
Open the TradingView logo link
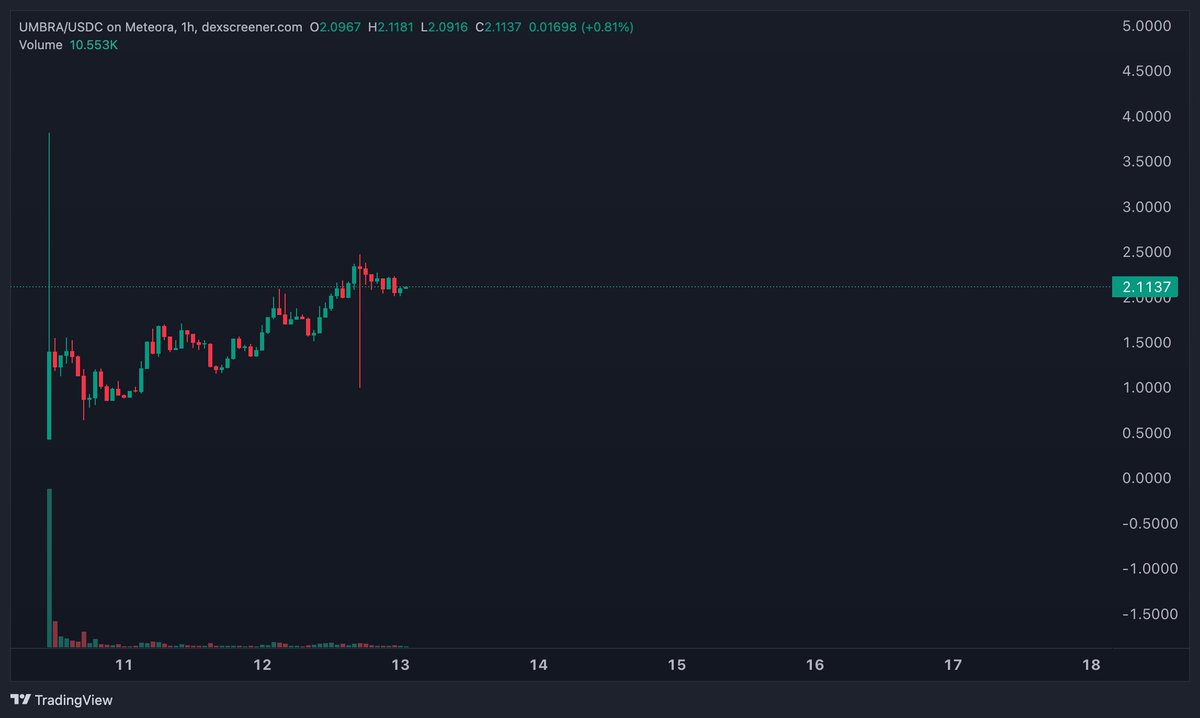pyautogui.click(x=61, y=700)
